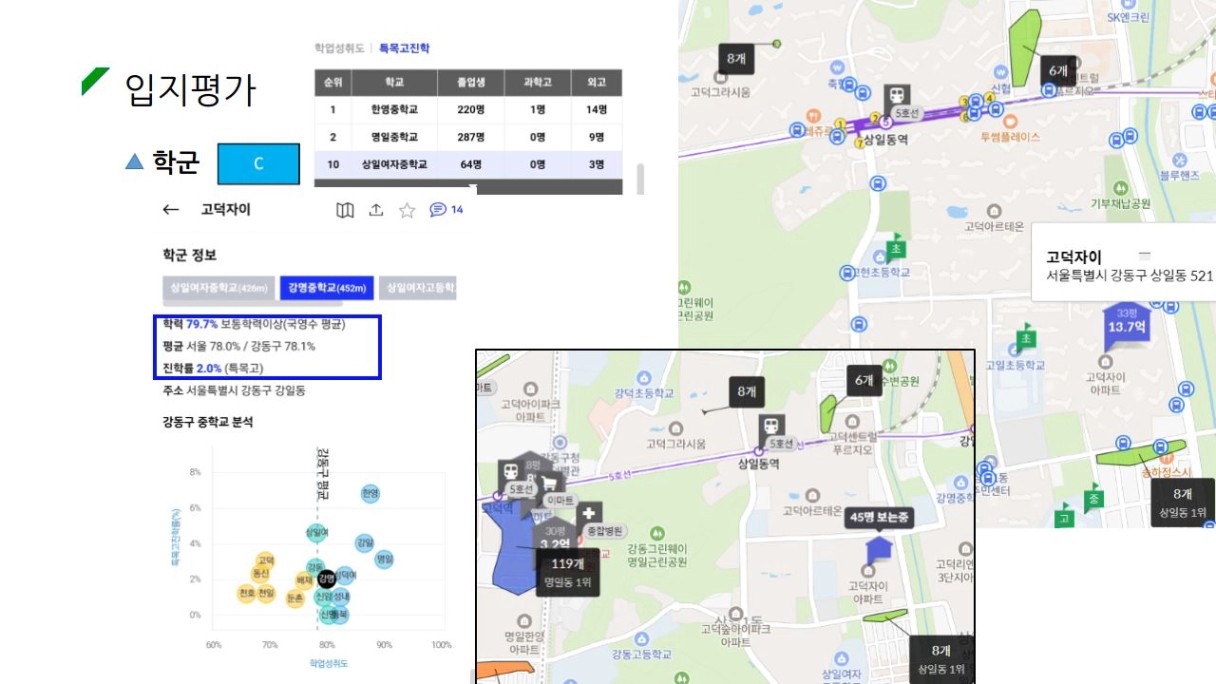Select the 강일 bubble in the chart
The image size is (1216, 684).
tap(364, 542)
